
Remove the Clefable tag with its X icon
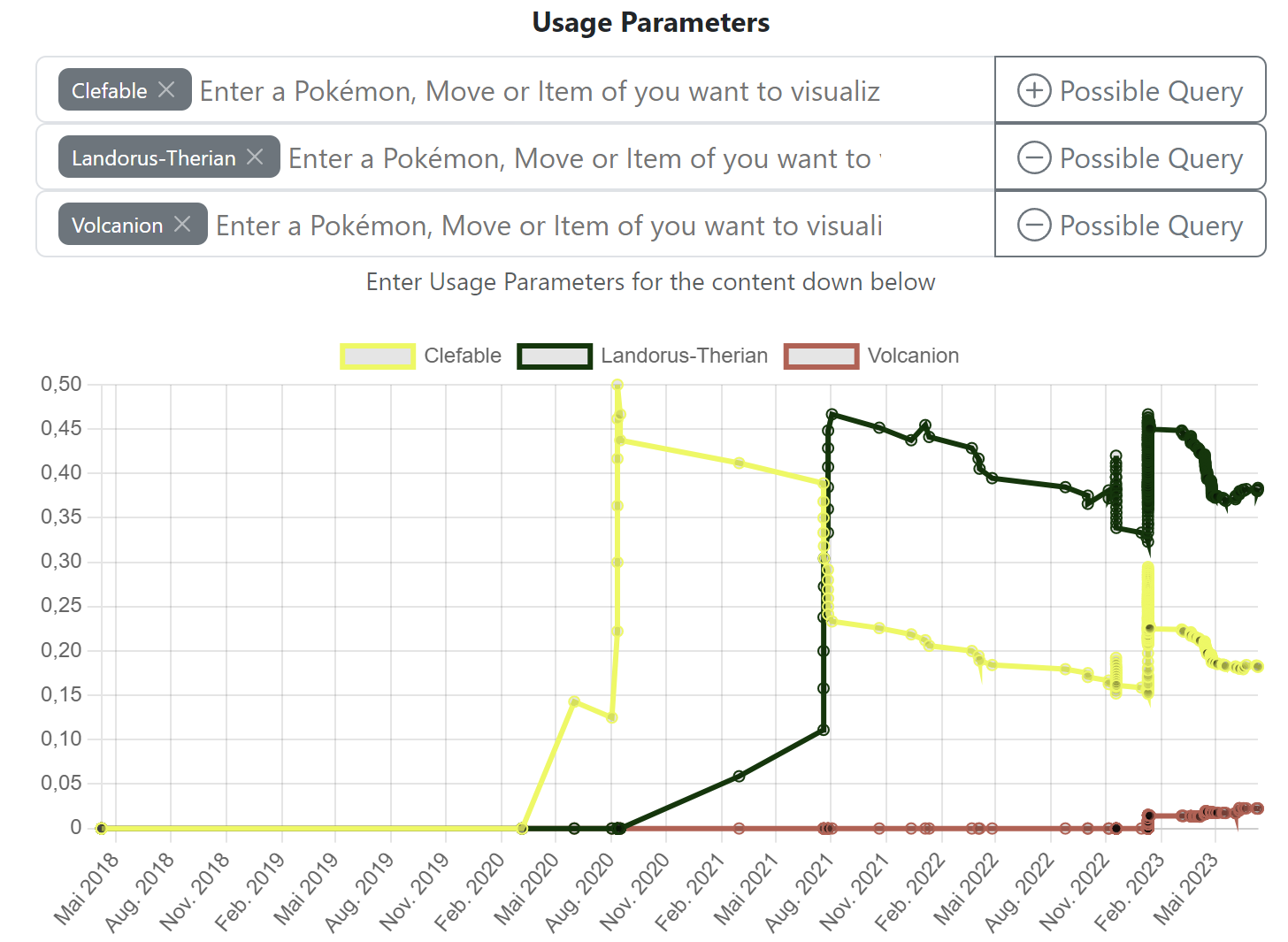(166, 89)
